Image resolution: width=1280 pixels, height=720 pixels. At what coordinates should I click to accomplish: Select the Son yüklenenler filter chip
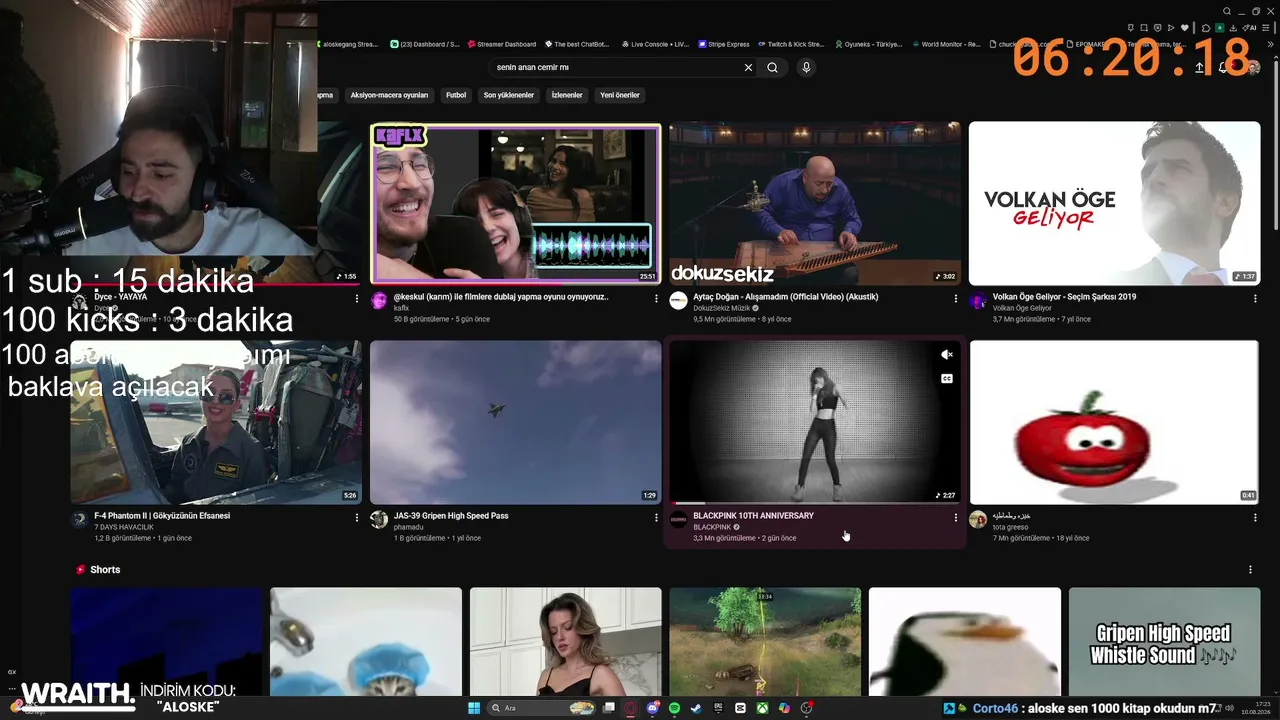tap(509, 95)
